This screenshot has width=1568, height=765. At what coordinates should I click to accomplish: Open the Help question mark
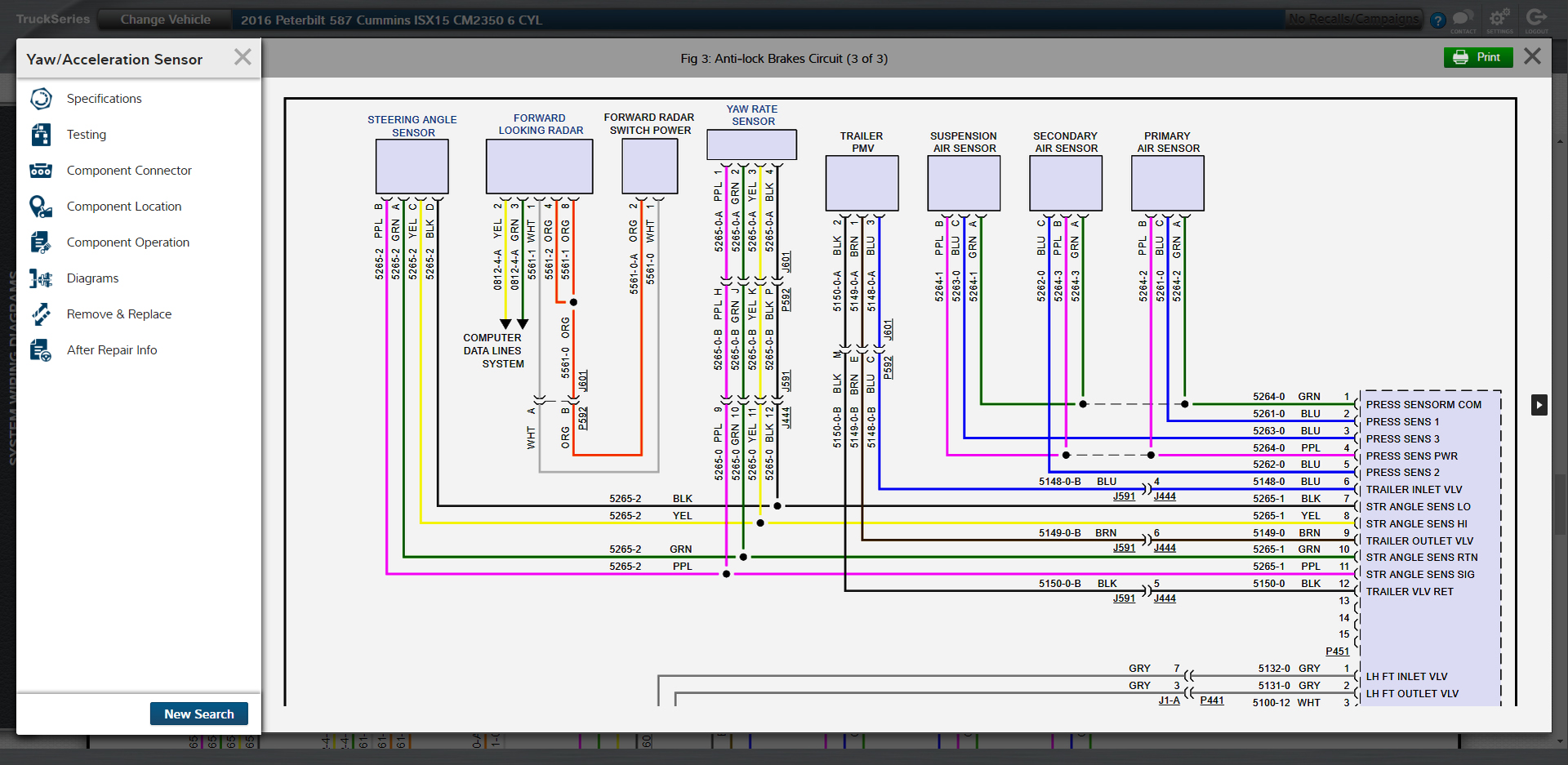tap(1439, 20)
